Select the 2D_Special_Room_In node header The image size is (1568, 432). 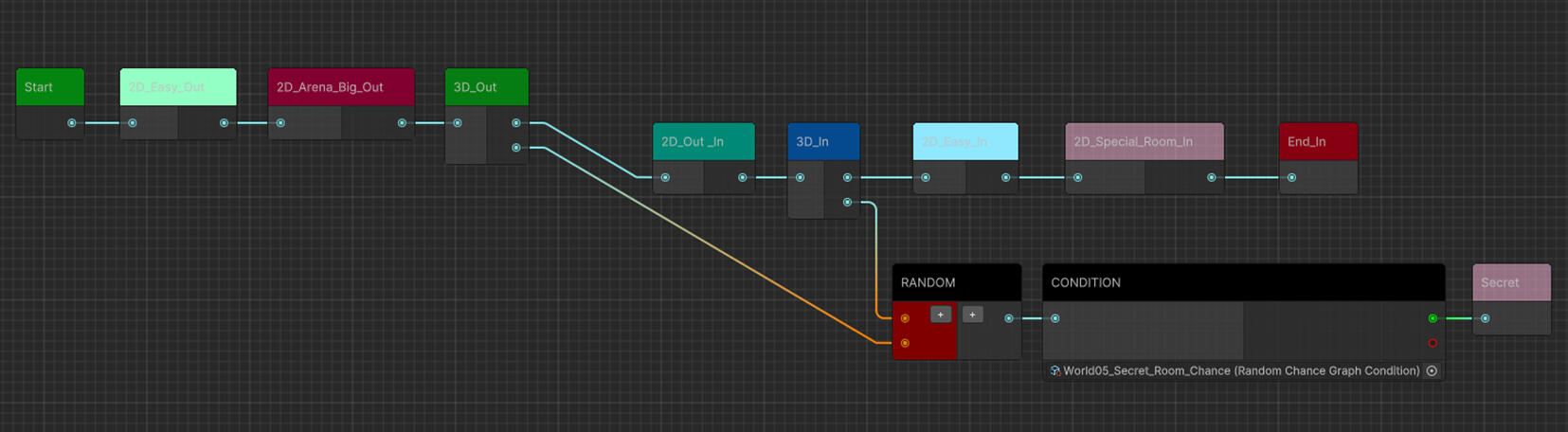[x=1144, y=142]
